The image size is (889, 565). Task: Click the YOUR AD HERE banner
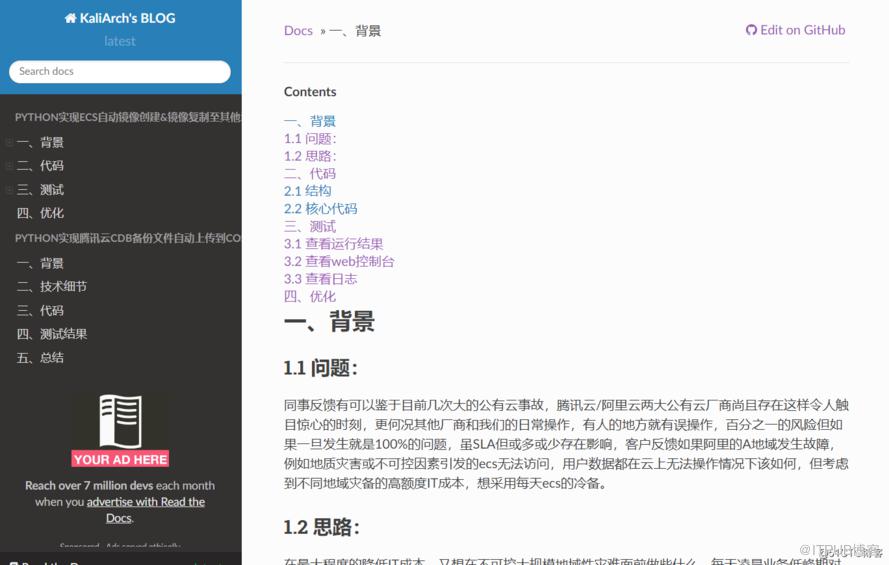120,459
